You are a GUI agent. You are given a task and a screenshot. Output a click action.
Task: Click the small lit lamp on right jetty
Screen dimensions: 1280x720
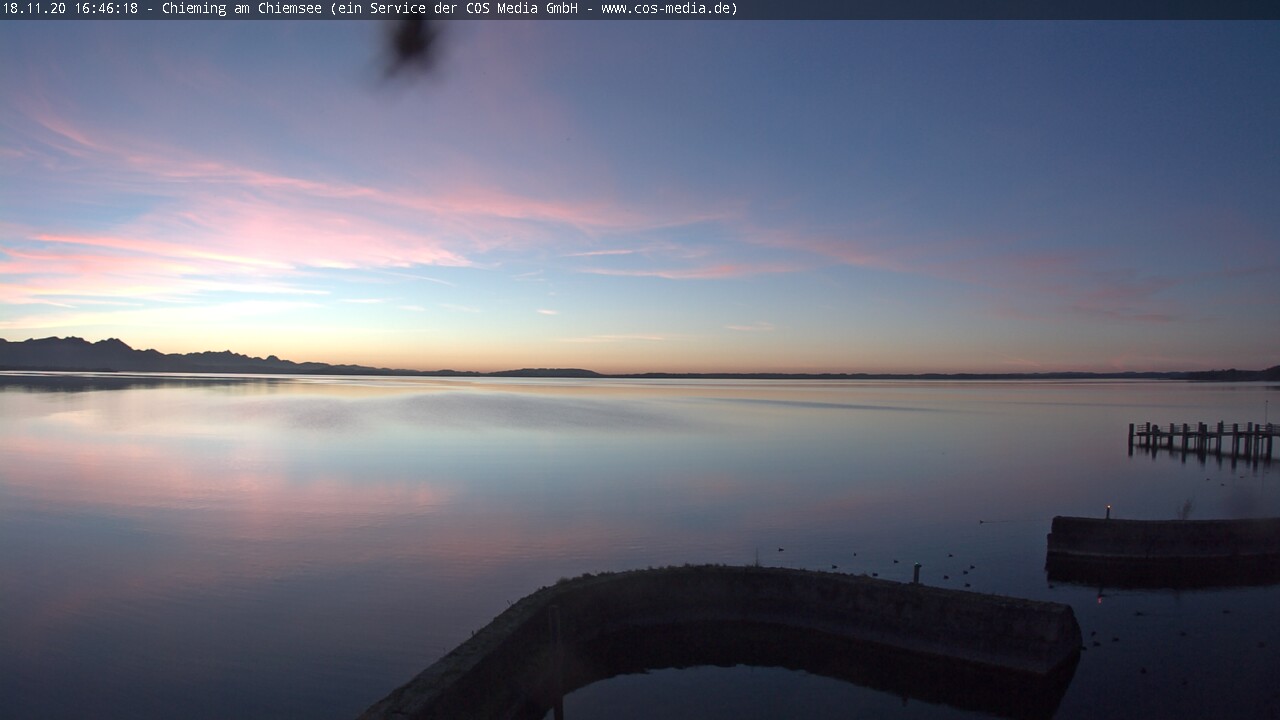tap(1108, 509)
